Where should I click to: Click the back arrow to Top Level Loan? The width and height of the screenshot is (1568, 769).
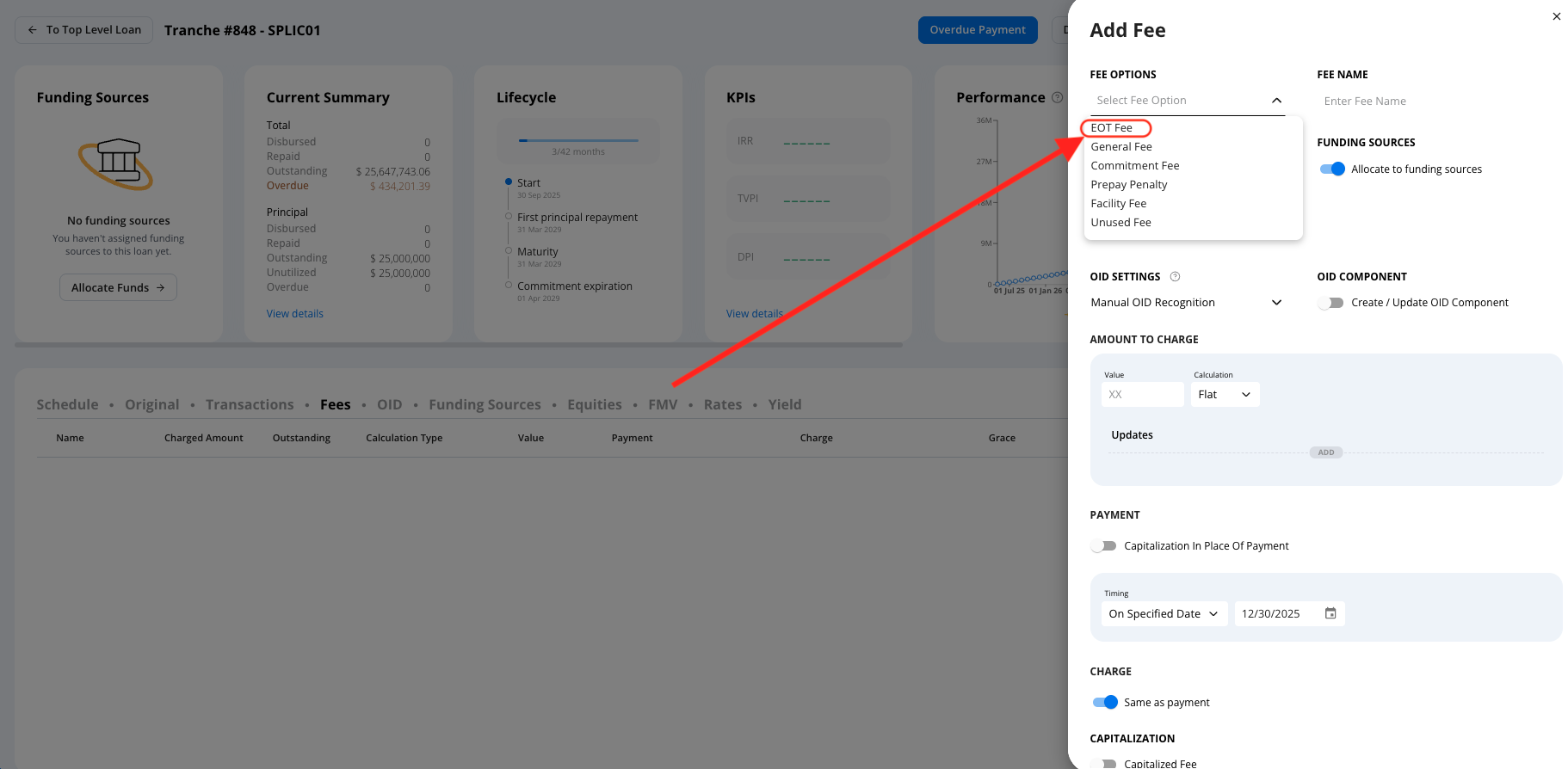coord(33,30)
